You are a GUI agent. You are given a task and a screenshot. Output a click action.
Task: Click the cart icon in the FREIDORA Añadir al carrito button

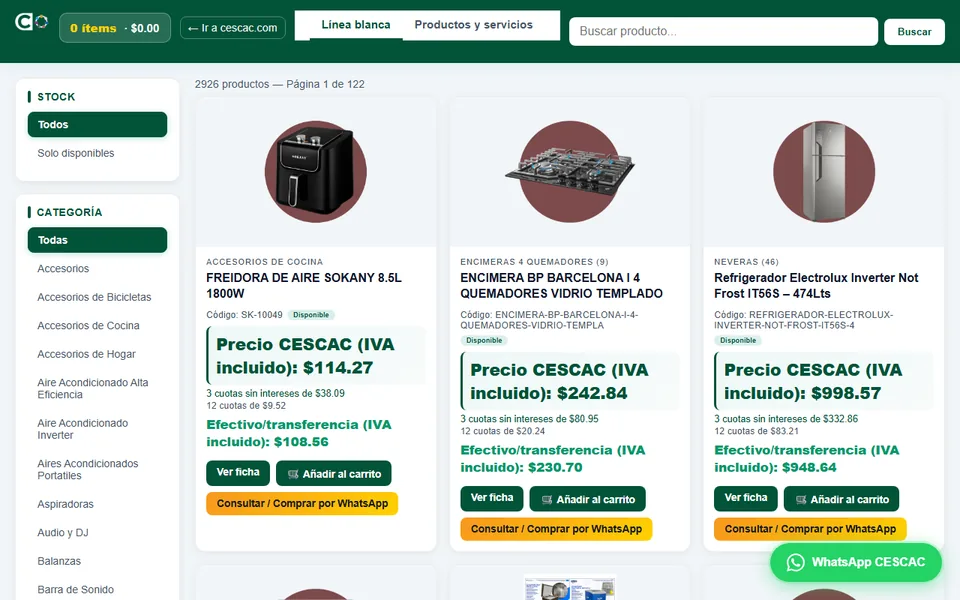point(293,474)
